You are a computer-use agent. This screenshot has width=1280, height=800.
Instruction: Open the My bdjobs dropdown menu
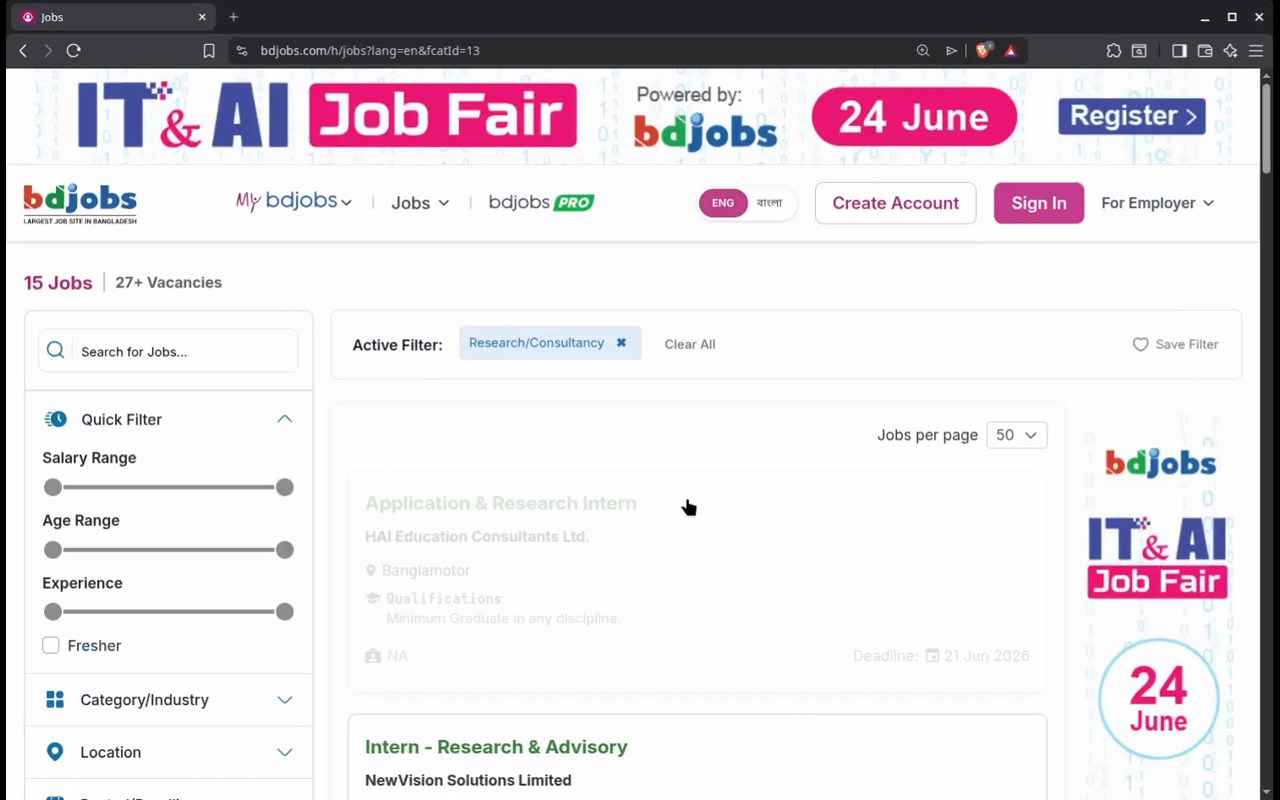[294, 202]
